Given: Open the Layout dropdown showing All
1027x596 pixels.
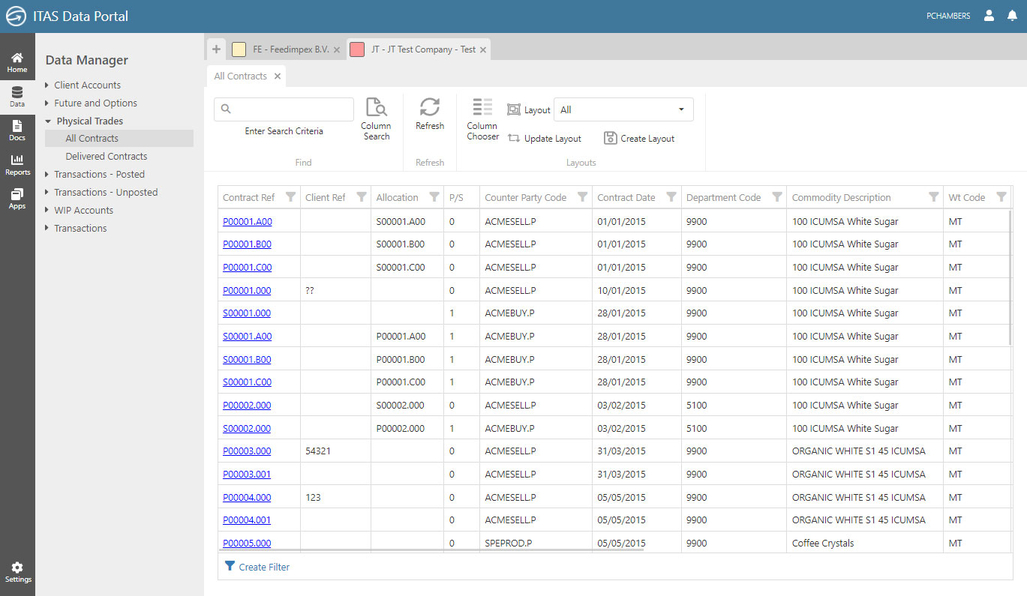Looking at the screenshot, I should [623, 109].
